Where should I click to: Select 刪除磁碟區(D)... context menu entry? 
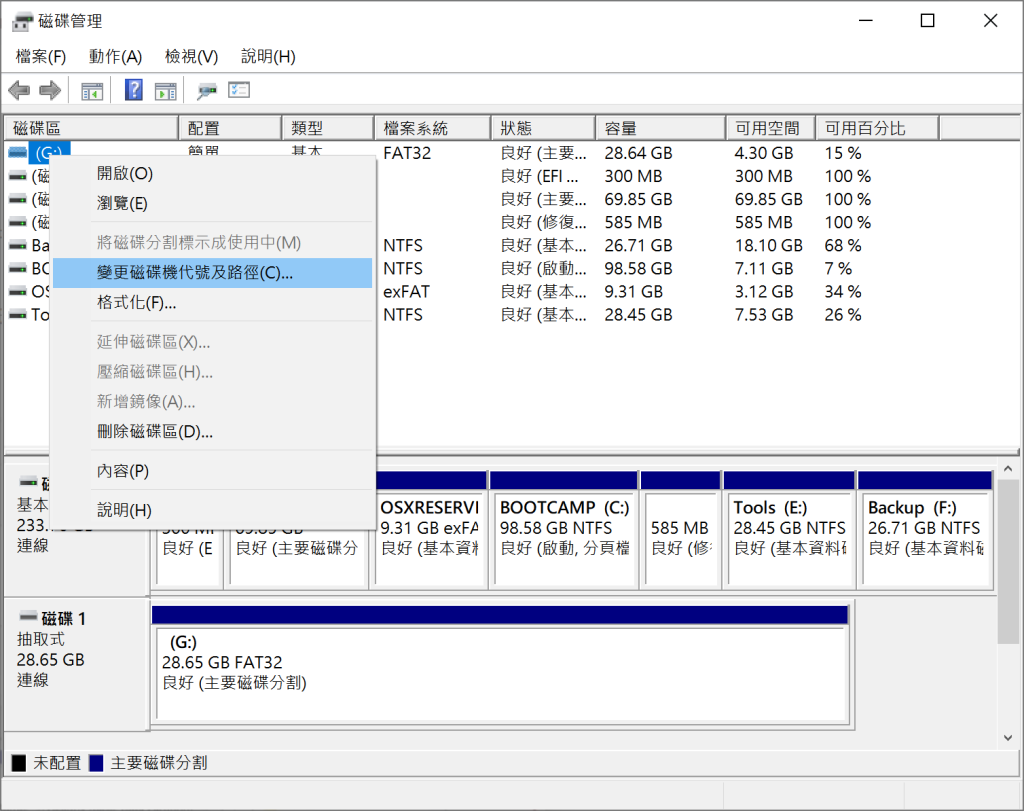(x=212, y=432)
